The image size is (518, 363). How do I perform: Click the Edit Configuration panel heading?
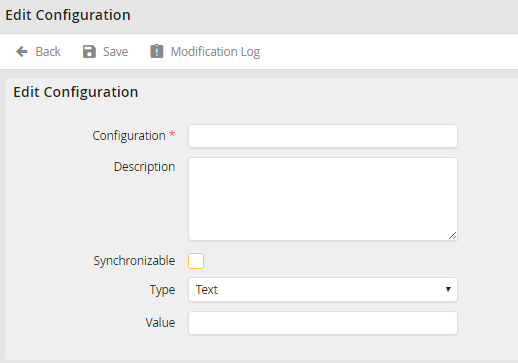pos(76,92)
